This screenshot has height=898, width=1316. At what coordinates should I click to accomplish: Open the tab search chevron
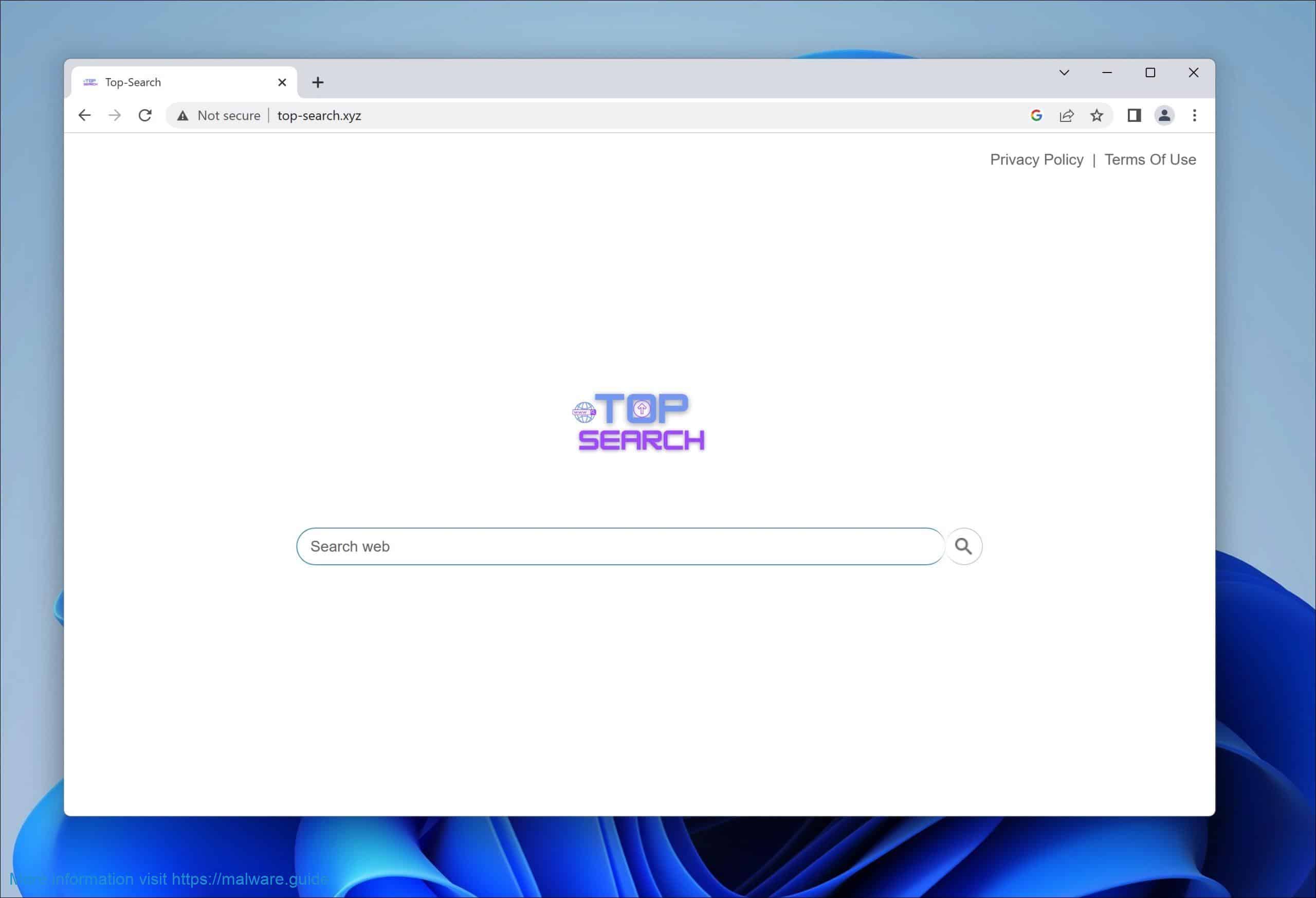[x=1064, y=73]
